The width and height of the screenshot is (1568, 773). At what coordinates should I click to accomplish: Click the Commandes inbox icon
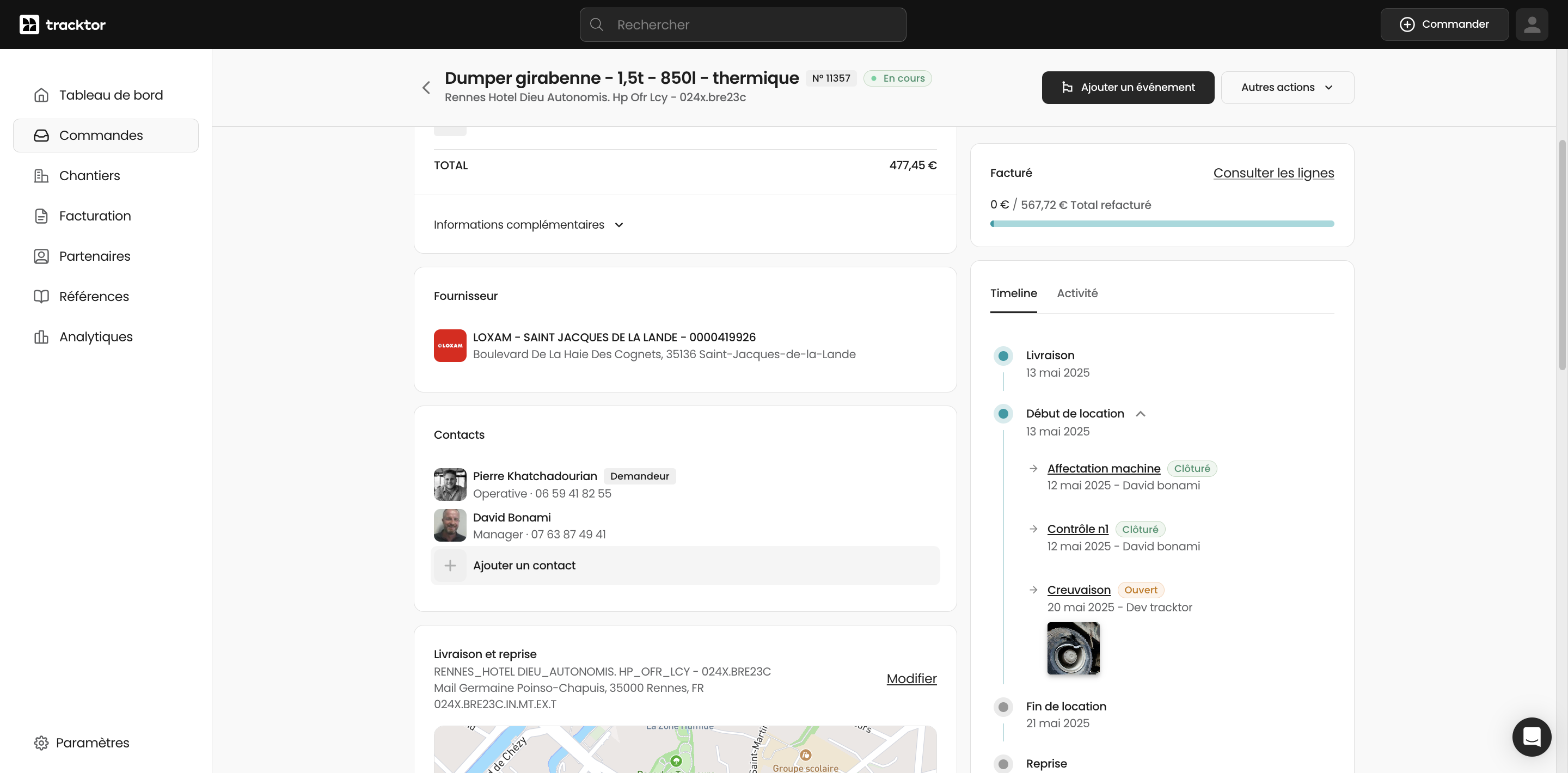41,135
